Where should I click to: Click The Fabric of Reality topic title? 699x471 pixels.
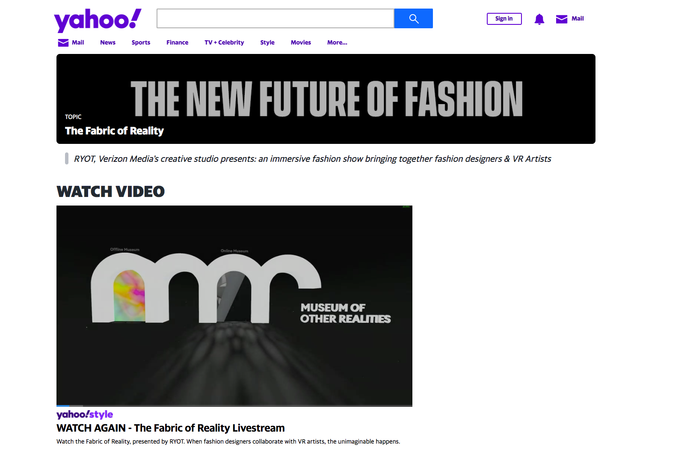coord(114,131)
